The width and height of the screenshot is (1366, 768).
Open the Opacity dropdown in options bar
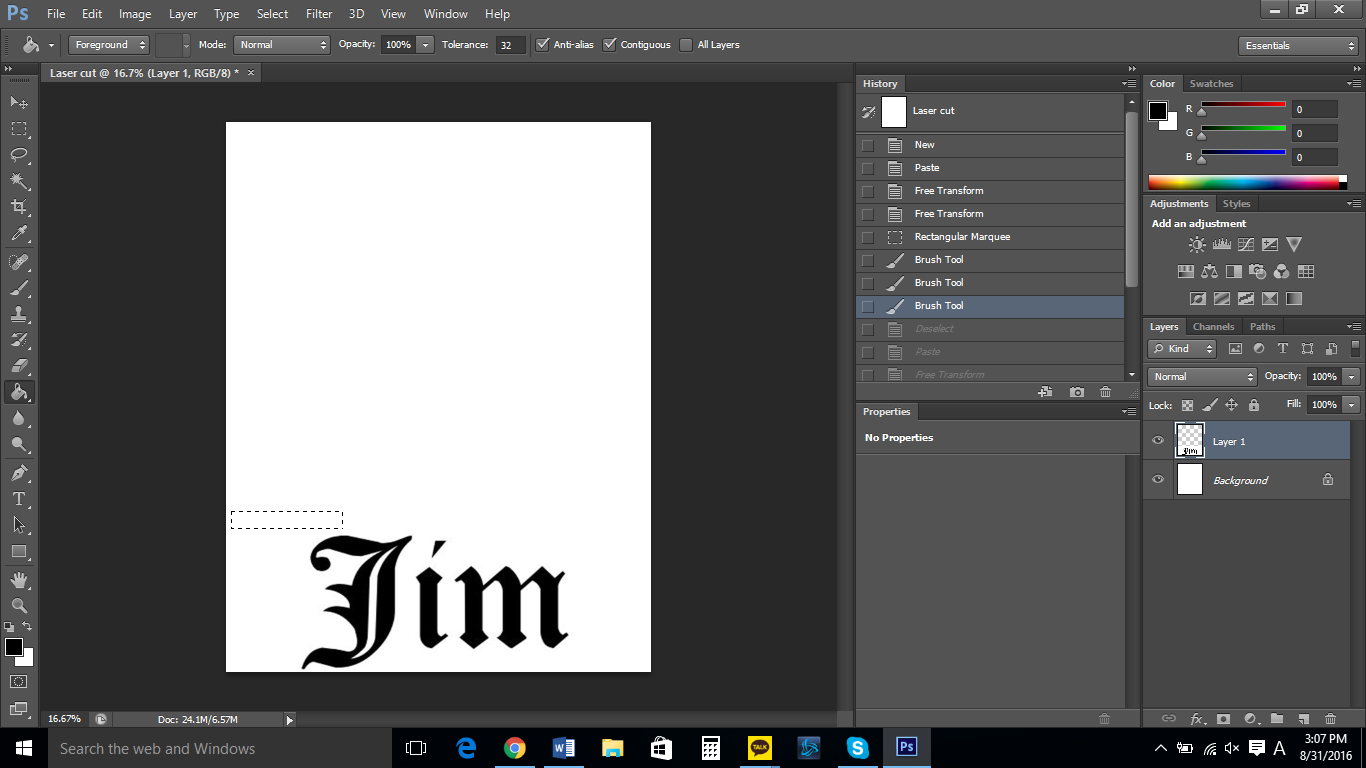425,45
